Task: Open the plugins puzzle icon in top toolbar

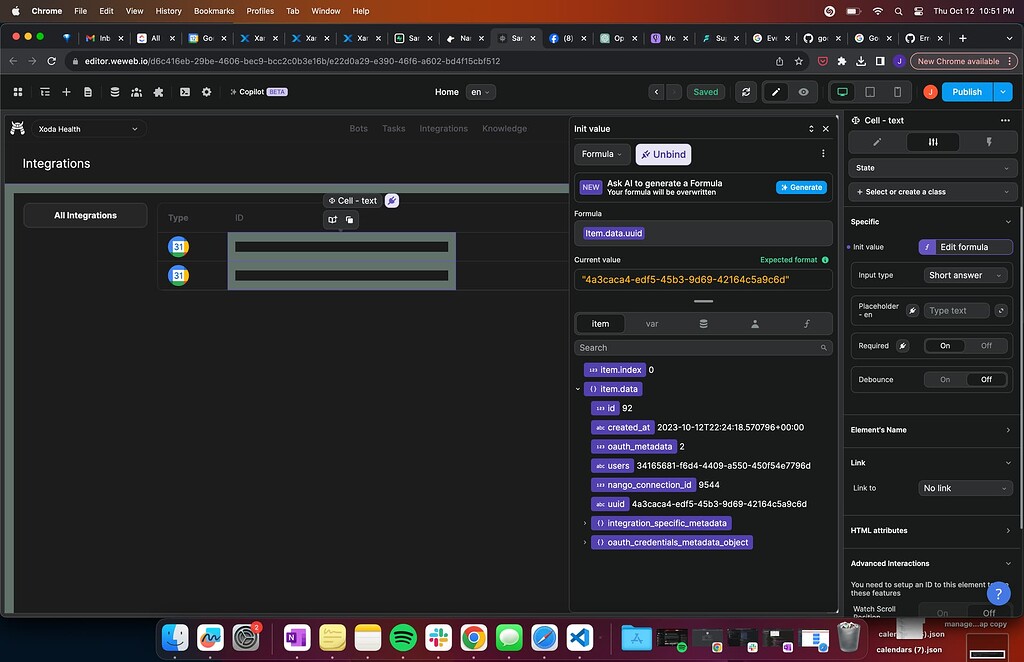Action: point(158,91)
